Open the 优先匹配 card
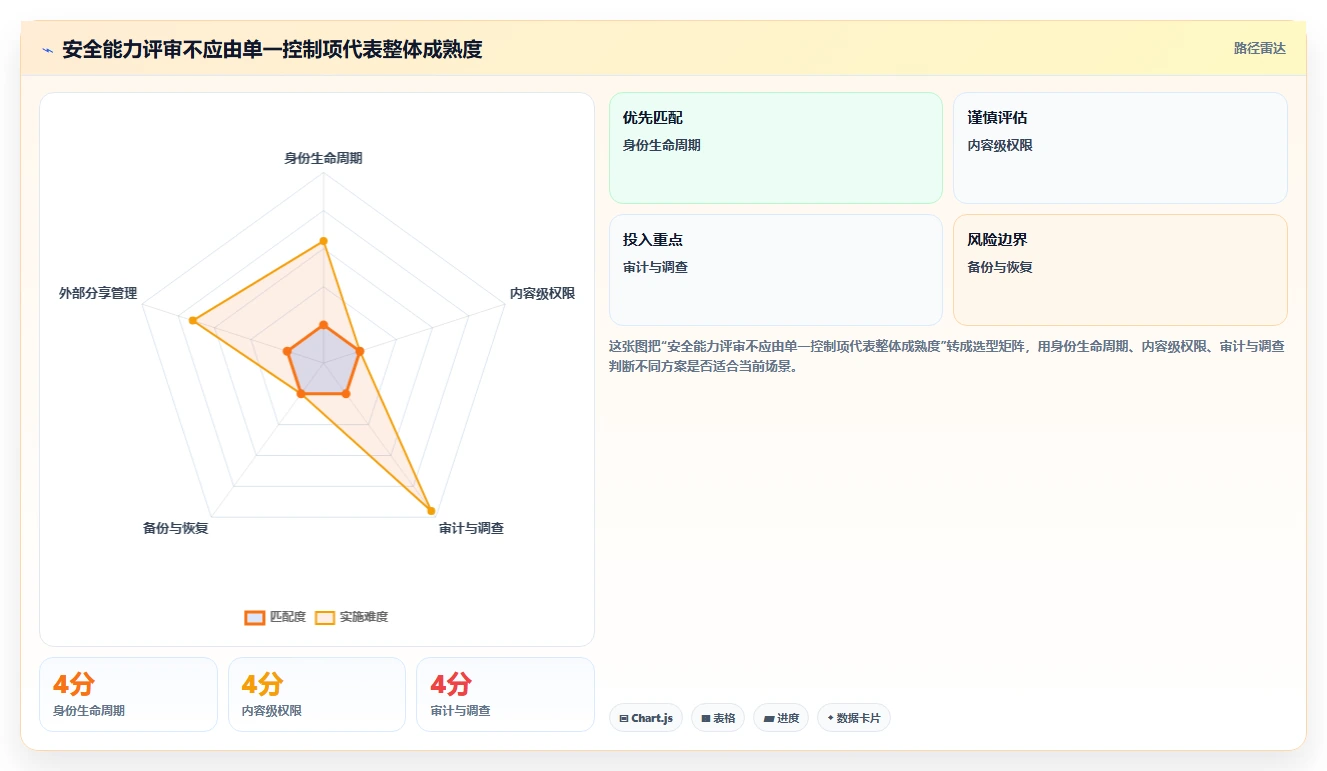The image size is (1327, 771). pos(775,148)
